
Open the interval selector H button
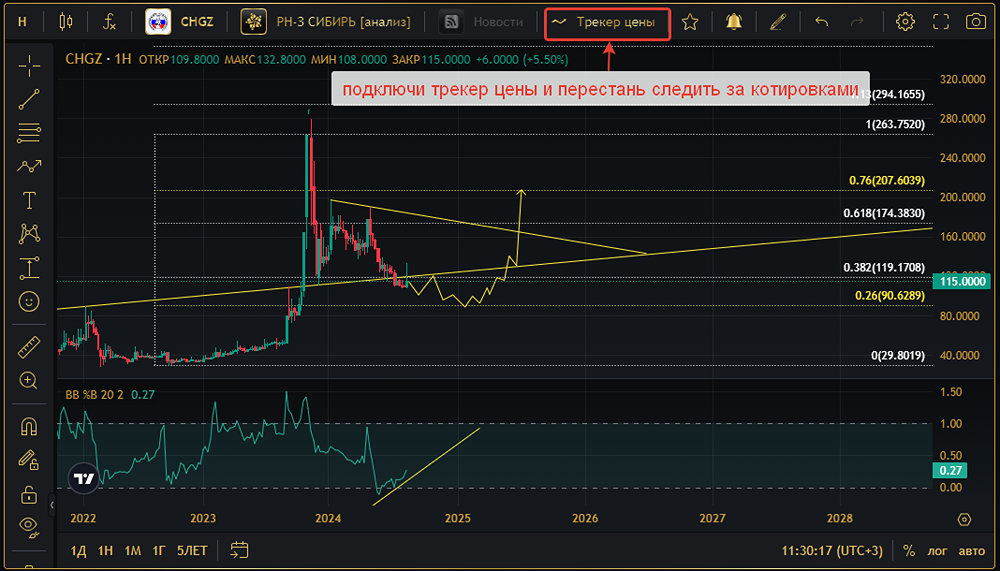[x=22, y=22]
